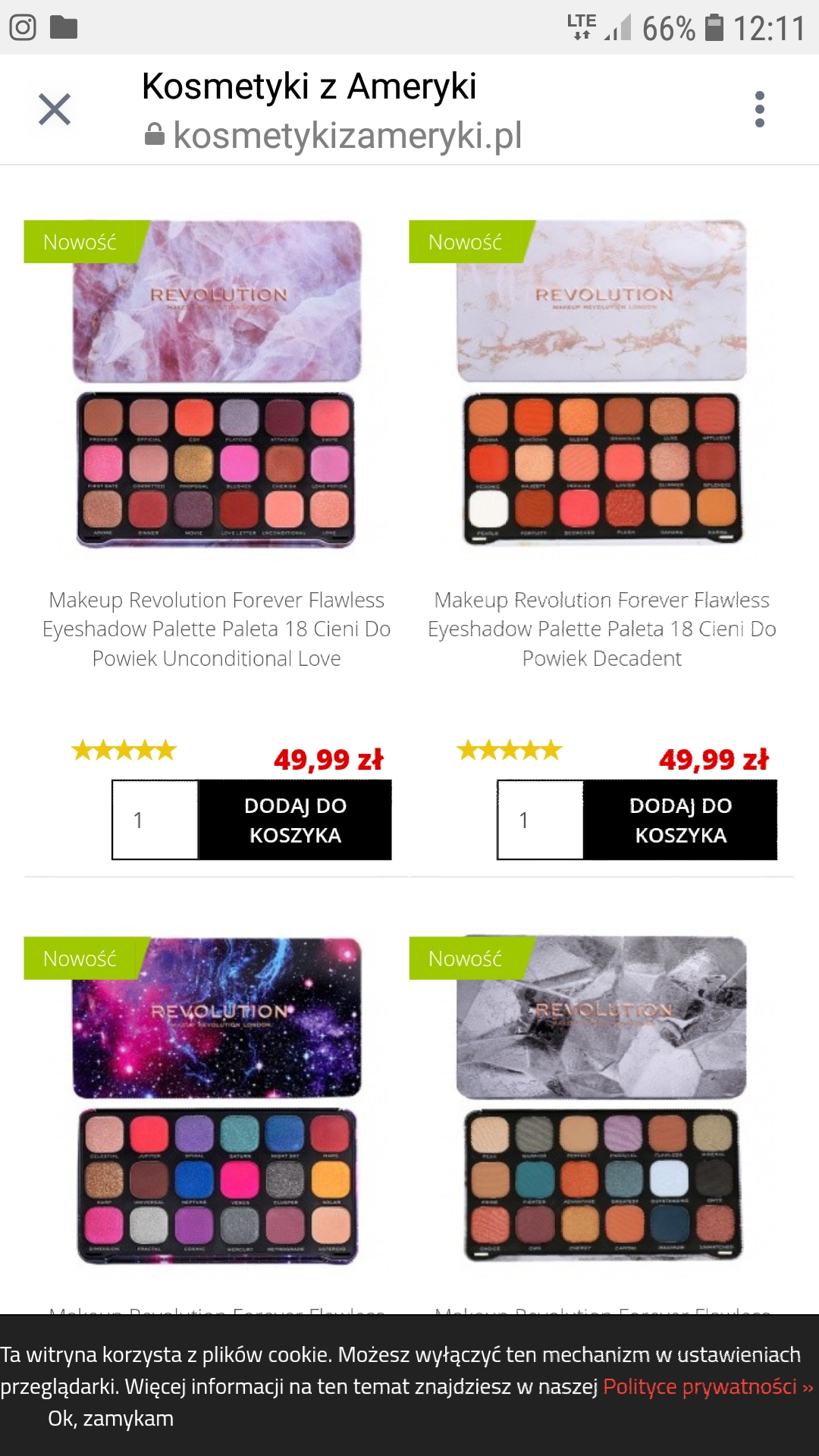Add Decadent palette to cart

point(680,820)
